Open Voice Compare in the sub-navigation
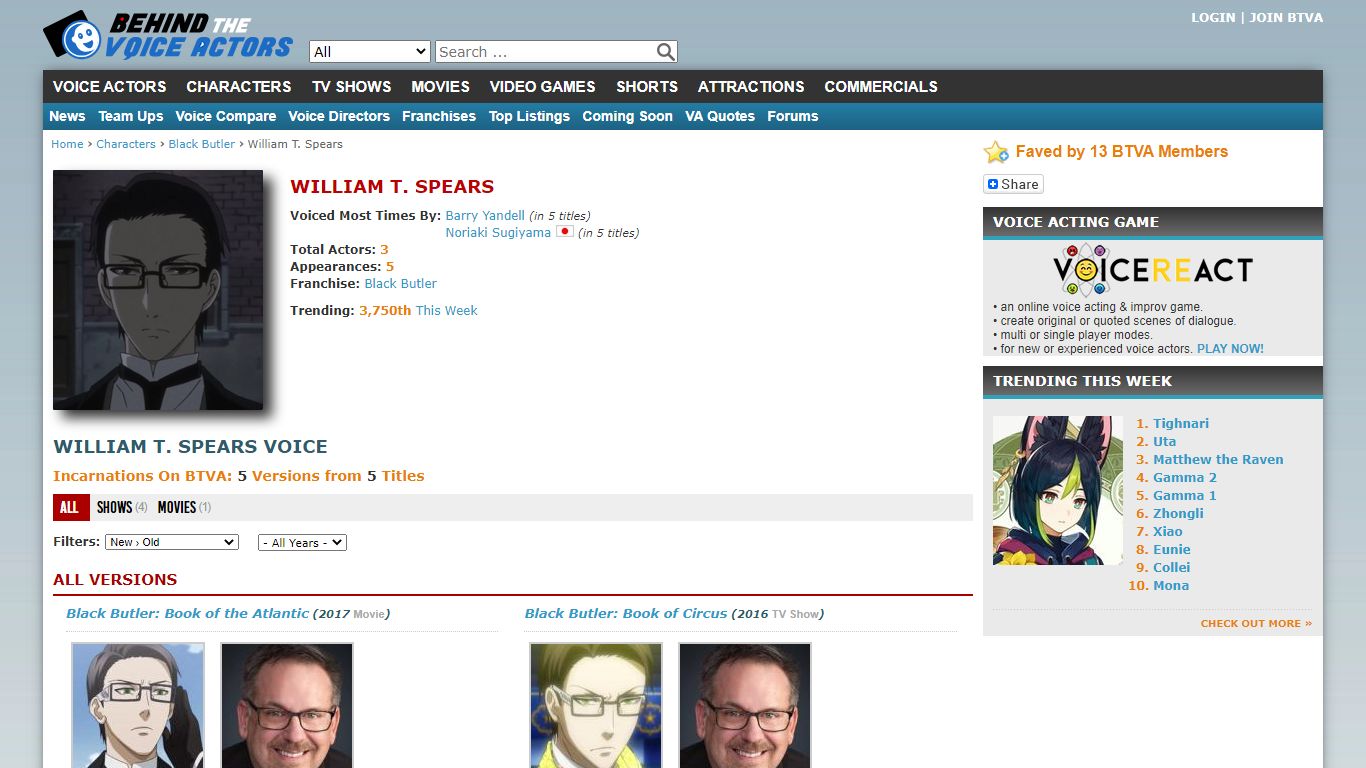This screenshot has width=1366, height=768. point(226,116)
